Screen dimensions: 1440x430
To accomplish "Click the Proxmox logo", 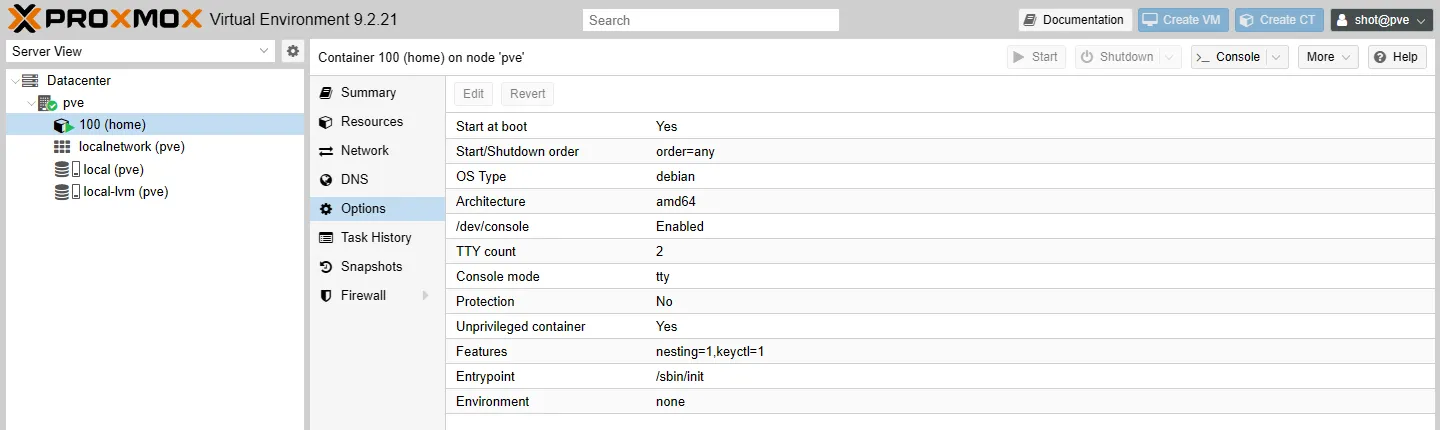I will click(104, 19).
